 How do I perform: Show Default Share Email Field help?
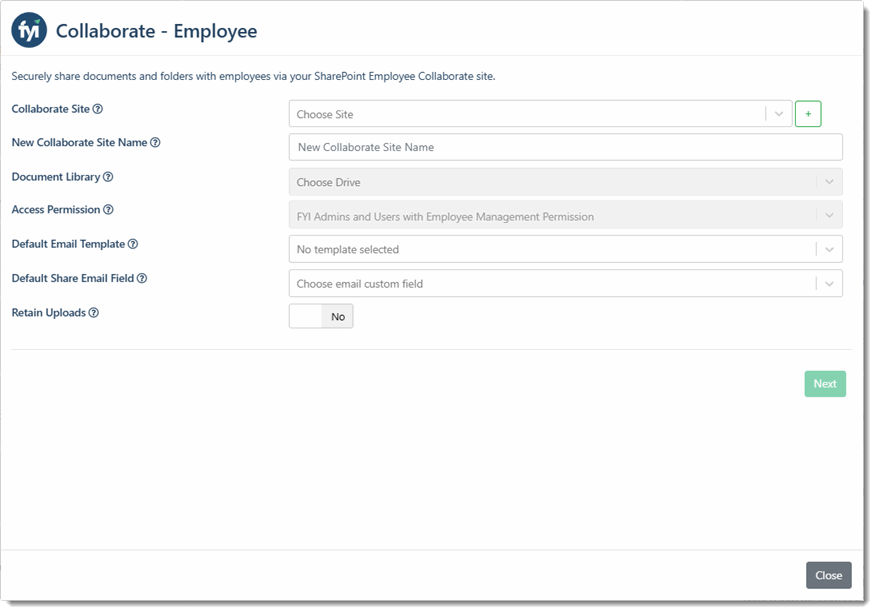click(142, 278)
